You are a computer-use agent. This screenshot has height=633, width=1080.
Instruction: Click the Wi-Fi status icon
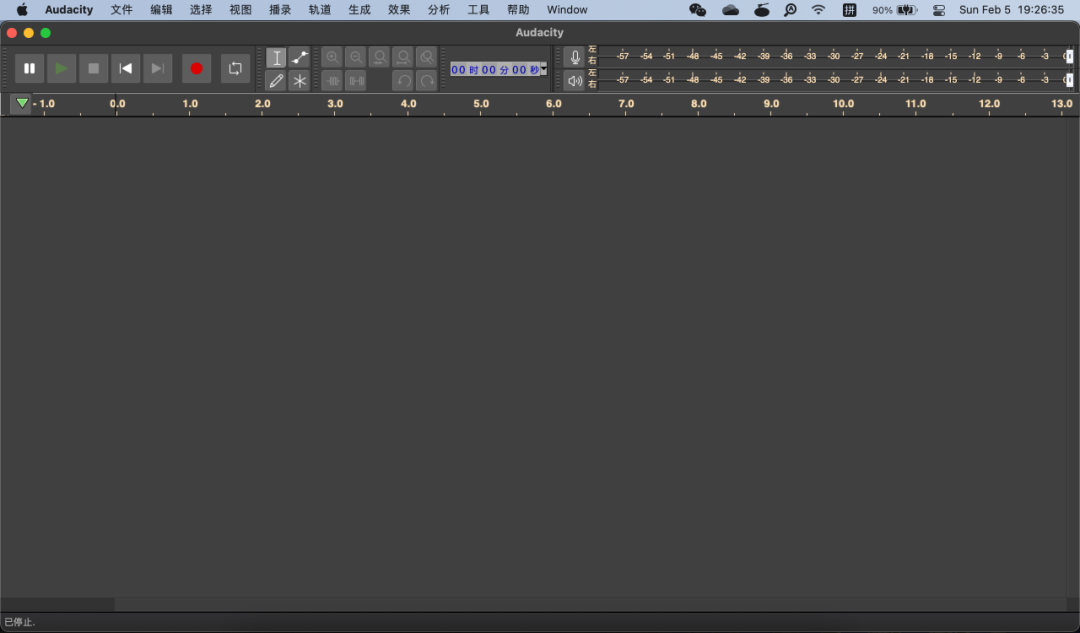click(818, 10)
